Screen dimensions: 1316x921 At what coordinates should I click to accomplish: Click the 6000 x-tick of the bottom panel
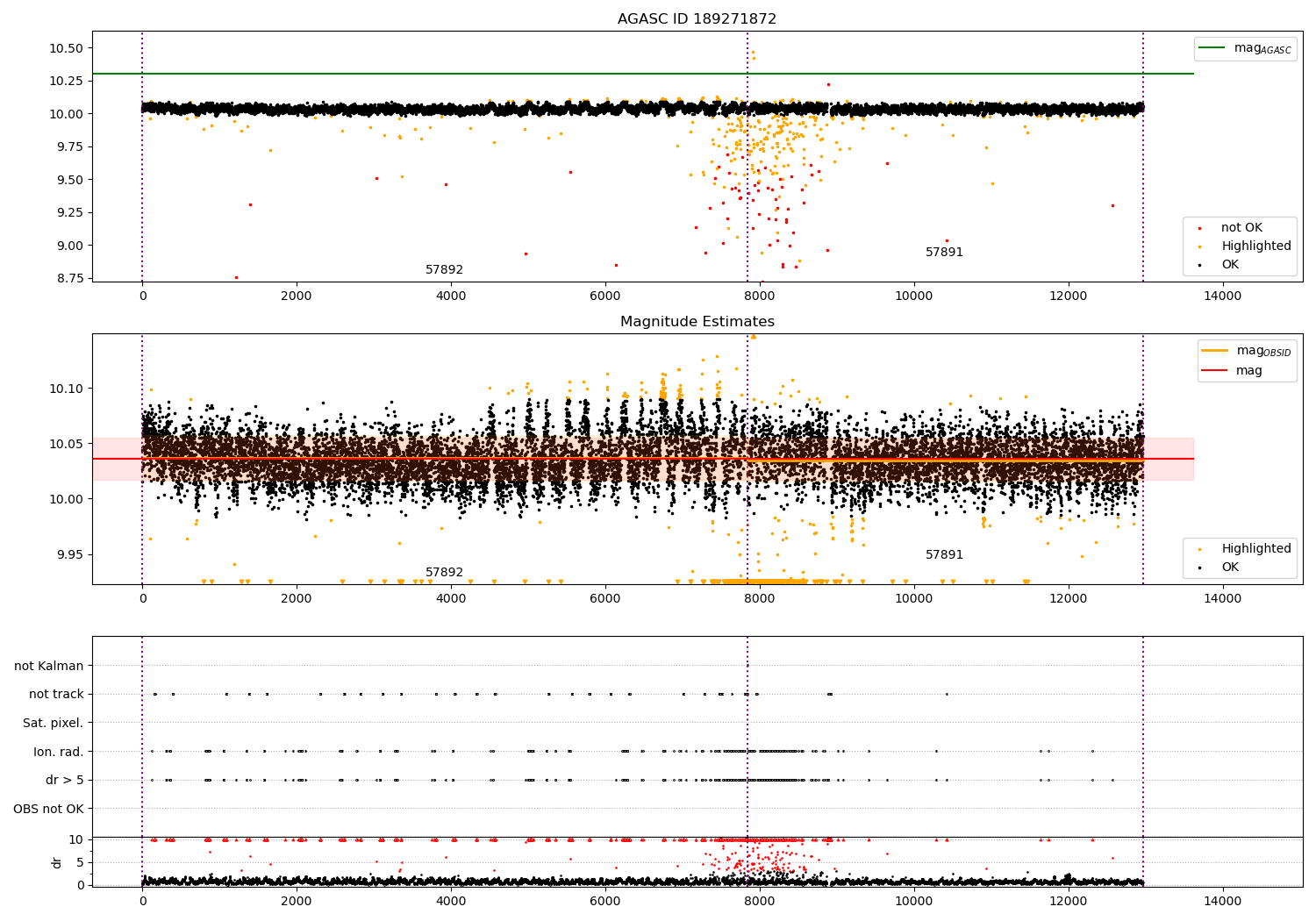click(605, 902)
